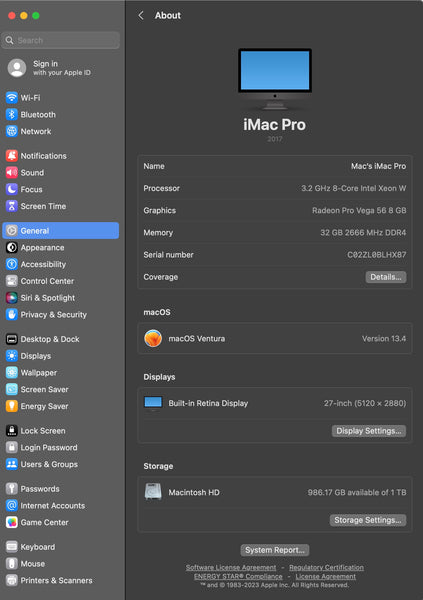Open Display Settings button
This screenshot has width=423, height=600.
pos(369,431)
